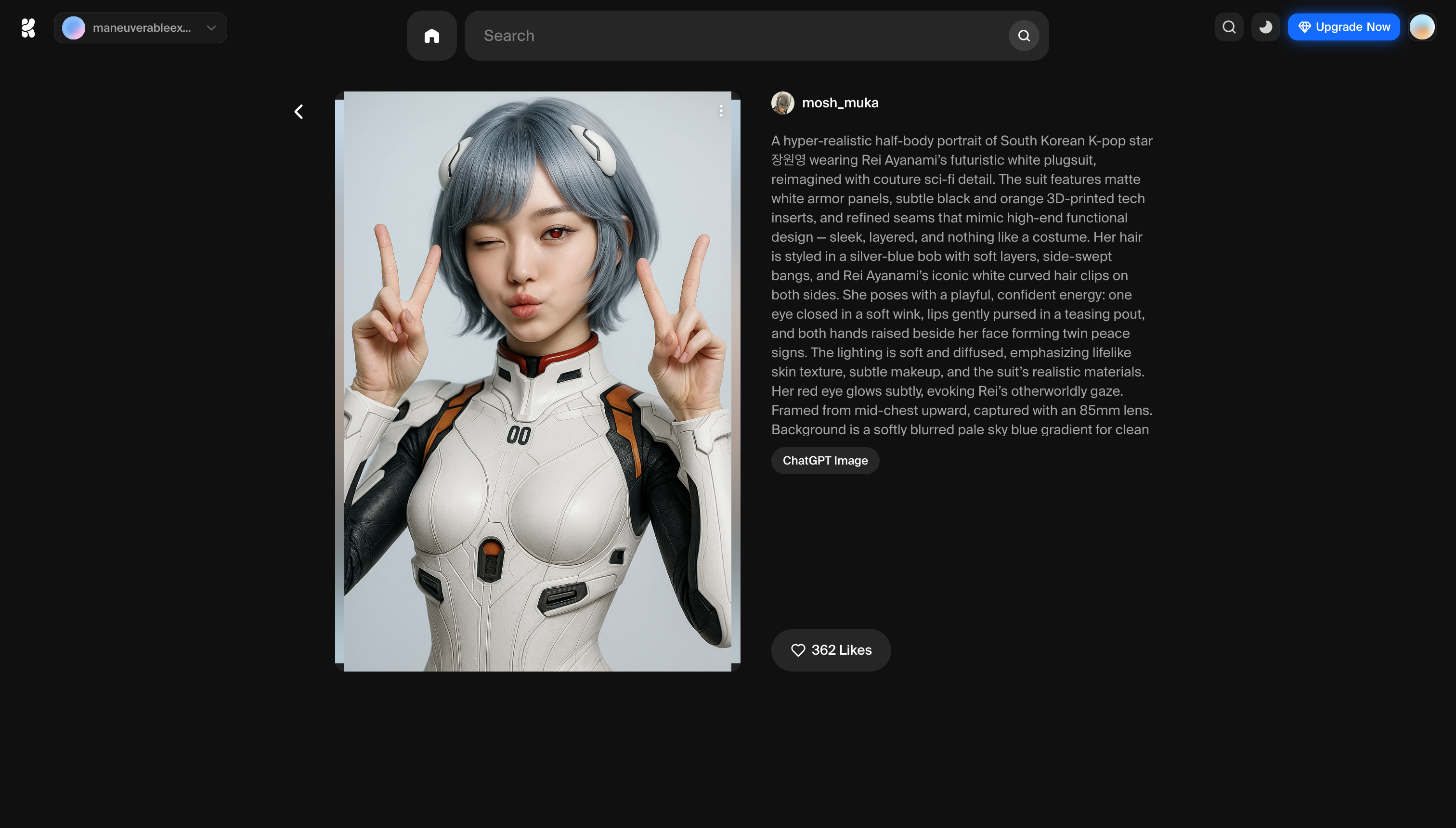Expand the maneuverableex workspace dropdown
The height and width of the screenshot is (828, 1456).
[141, 28]
